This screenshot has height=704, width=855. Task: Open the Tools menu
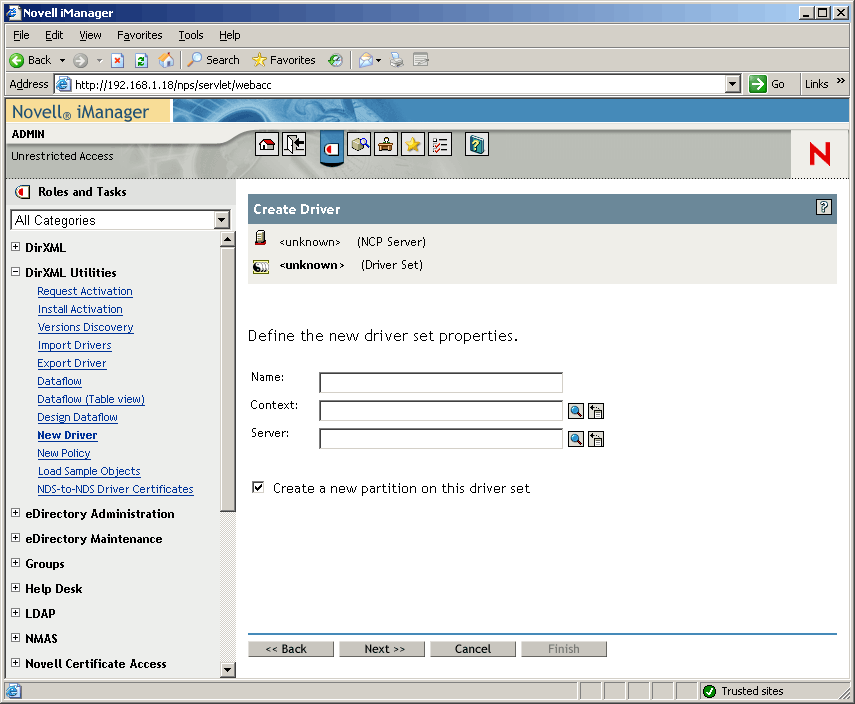(x=190, y=35)
